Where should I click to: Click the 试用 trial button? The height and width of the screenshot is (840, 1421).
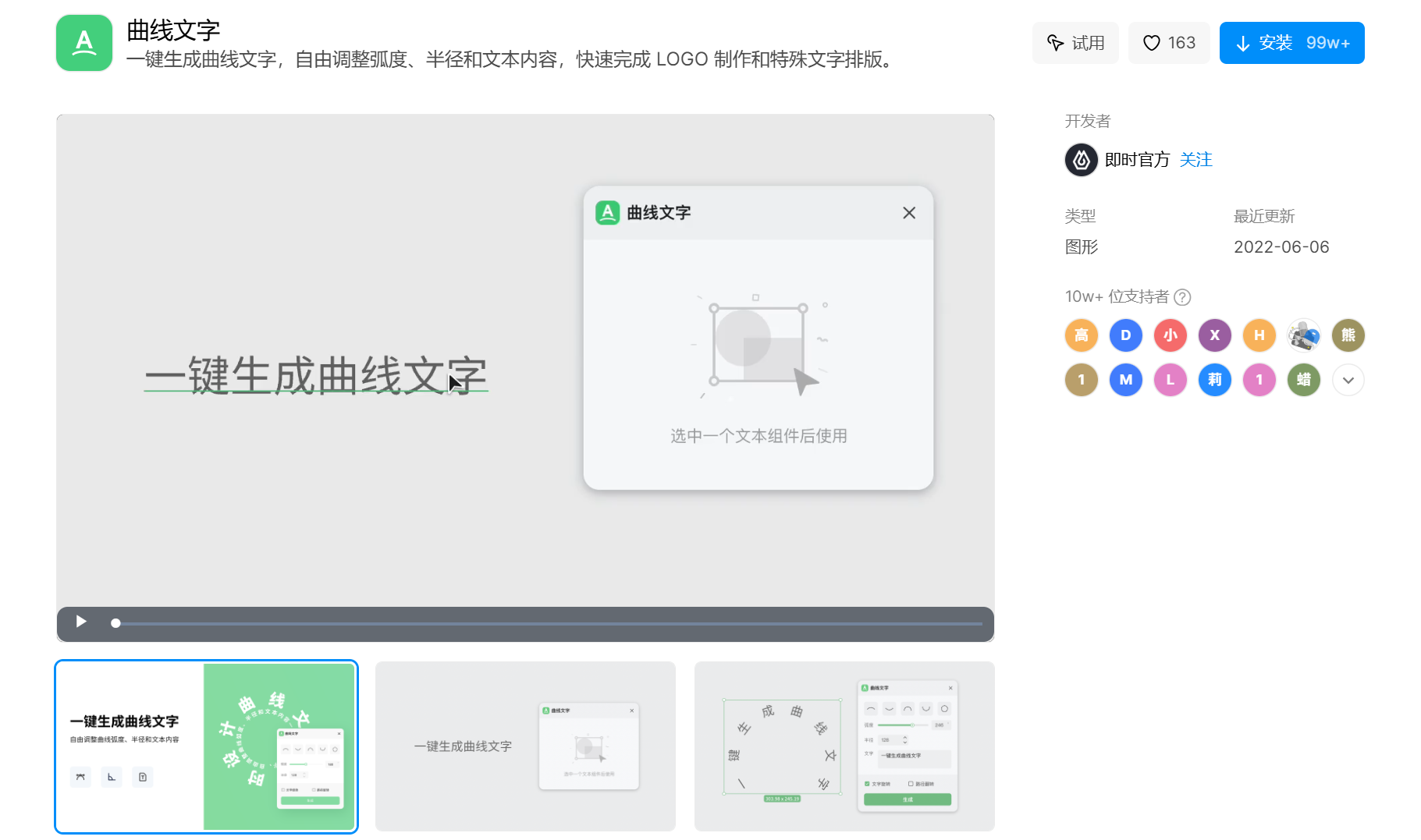tap(1075, 43)
